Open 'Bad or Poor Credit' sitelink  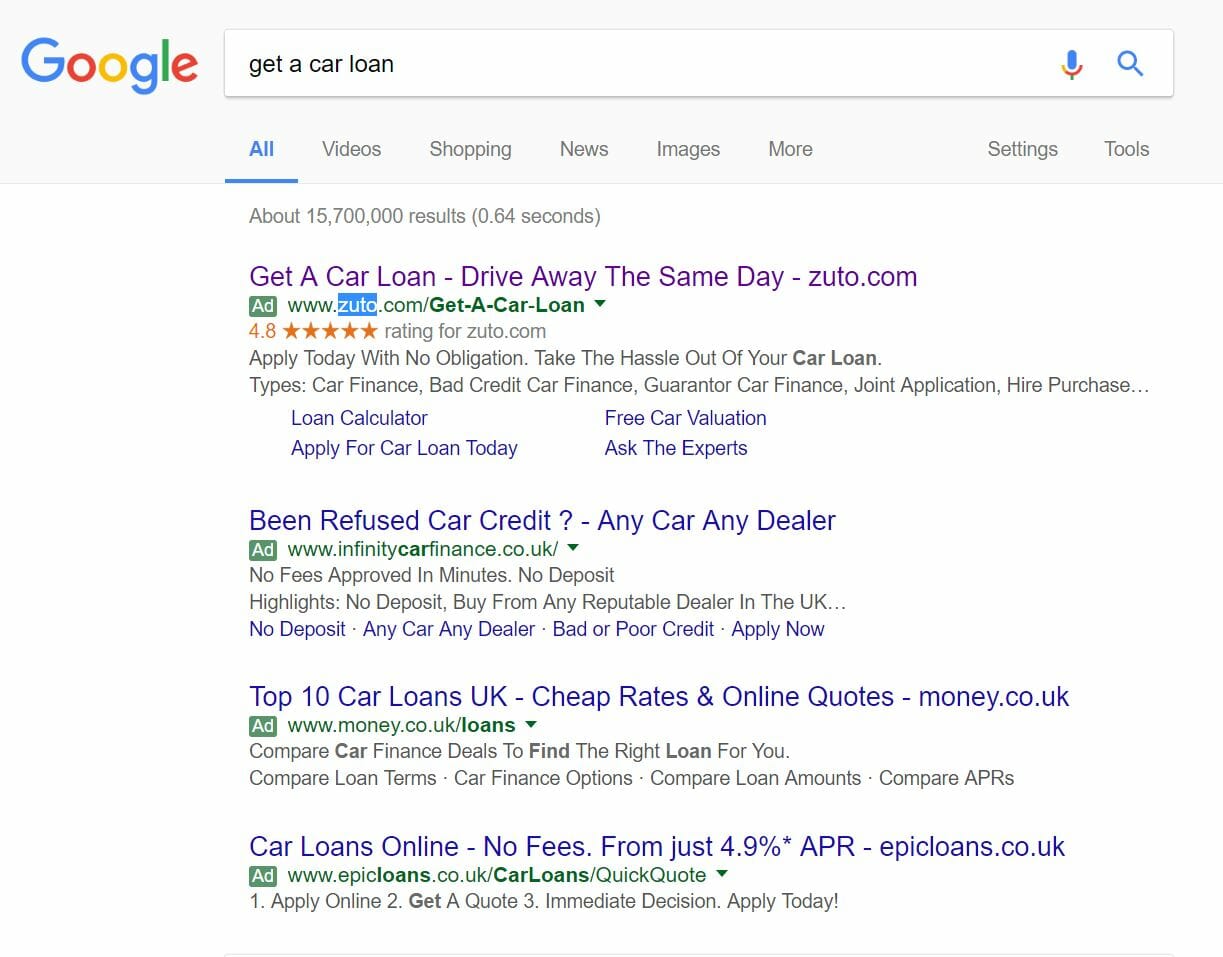click(633, 629)
